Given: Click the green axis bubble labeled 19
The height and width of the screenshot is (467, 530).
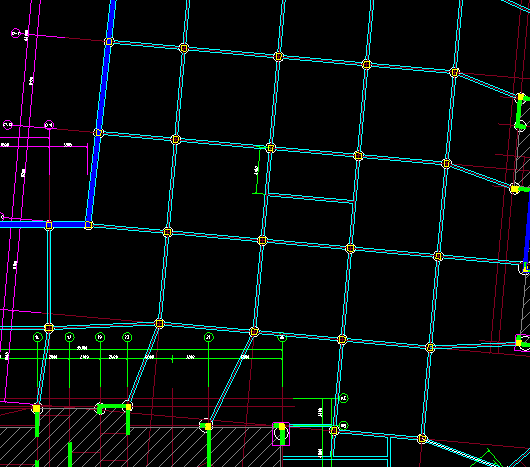Looking at the screenshot, I should point(100,337).
